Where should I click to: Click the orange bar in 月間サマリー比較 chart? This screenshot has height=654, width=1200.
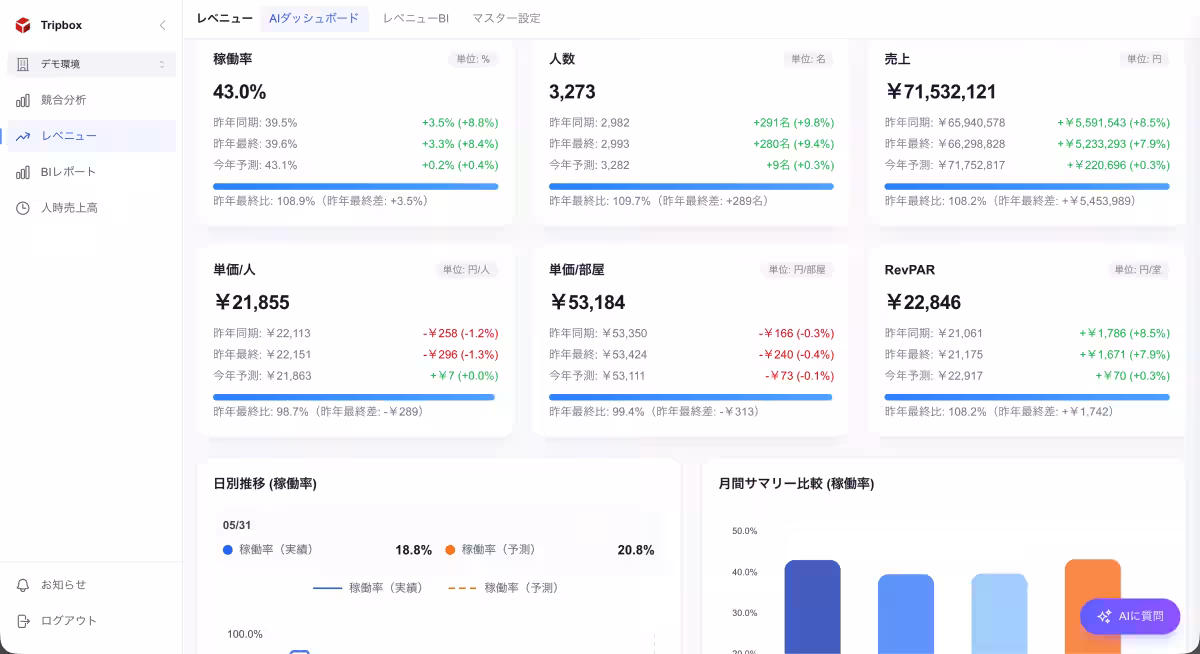pyautogui.click(x=1093, y=606)
